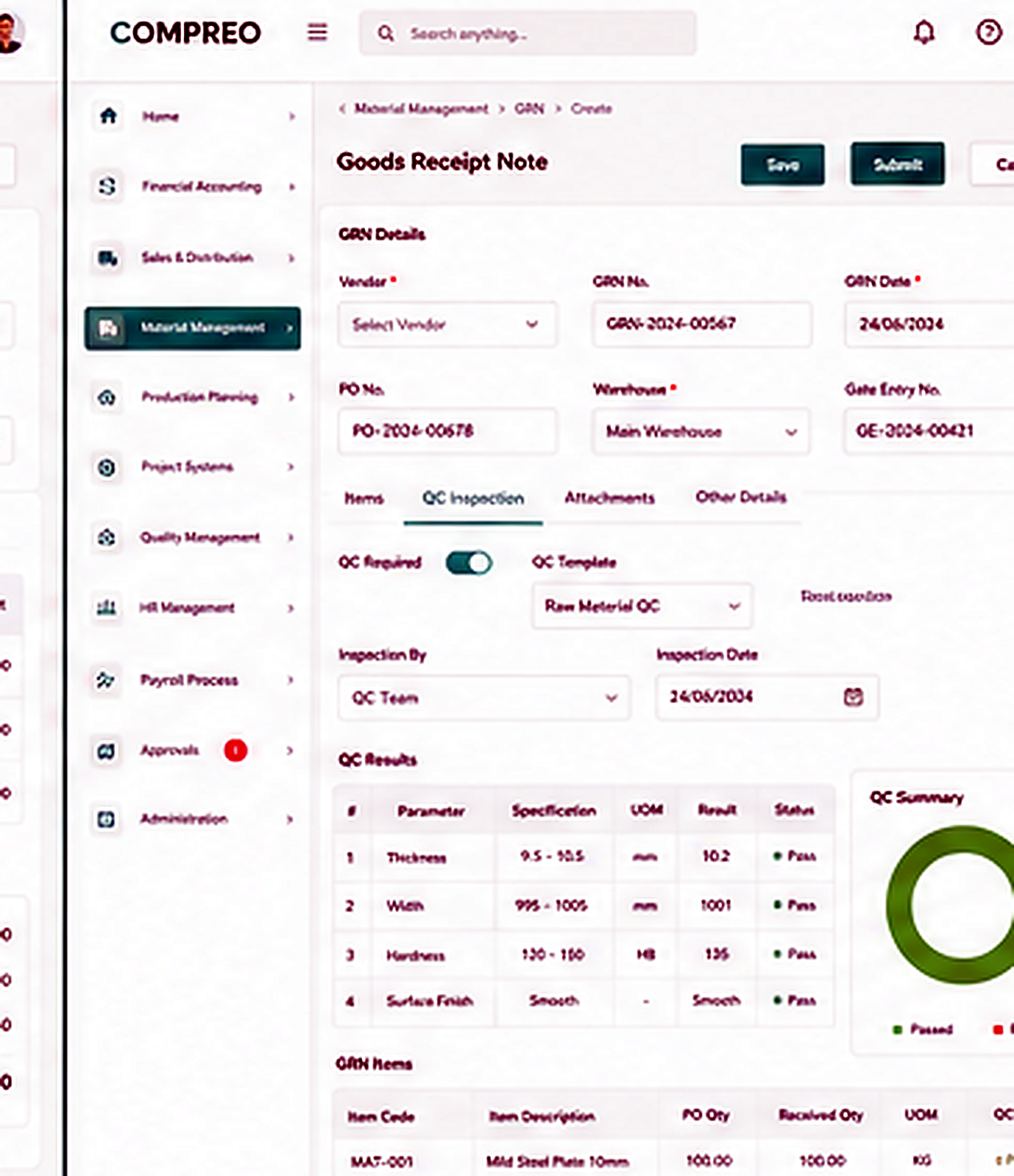This screenshot has width=1014, height=1176.
Task: Click the GRN No. input field
Action: point(702,324)
